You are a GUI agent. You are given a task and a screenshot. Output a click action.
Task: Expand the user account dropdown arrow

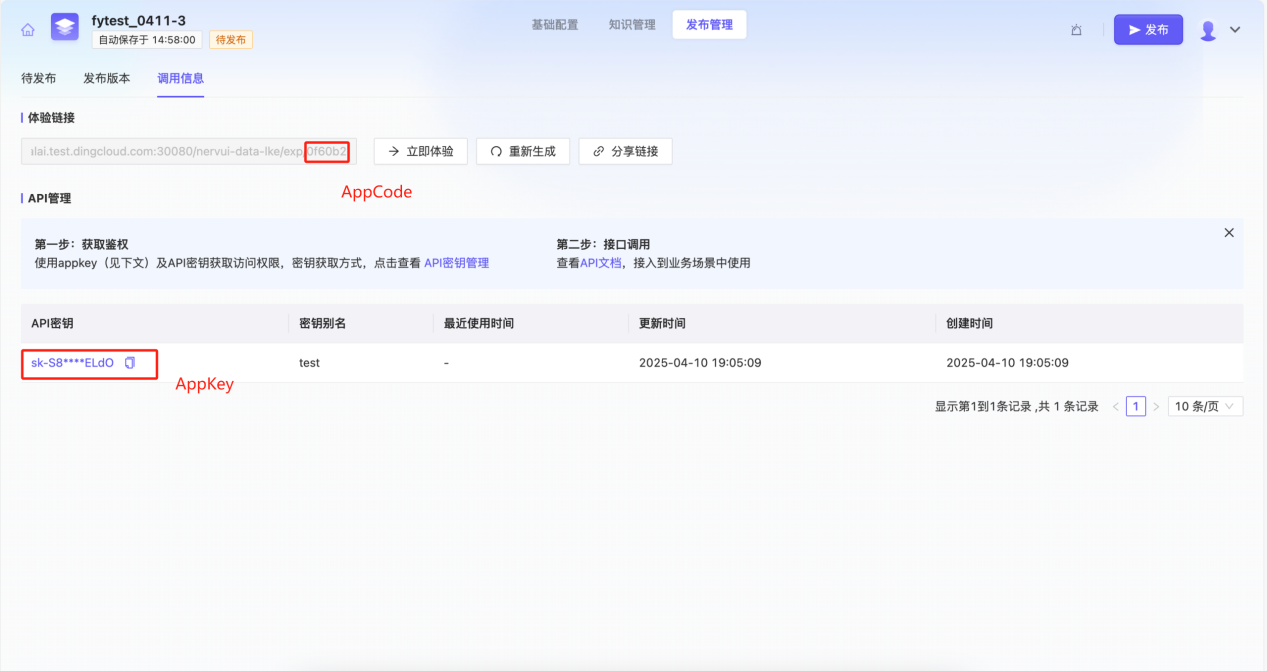[x=1235, y=30]
